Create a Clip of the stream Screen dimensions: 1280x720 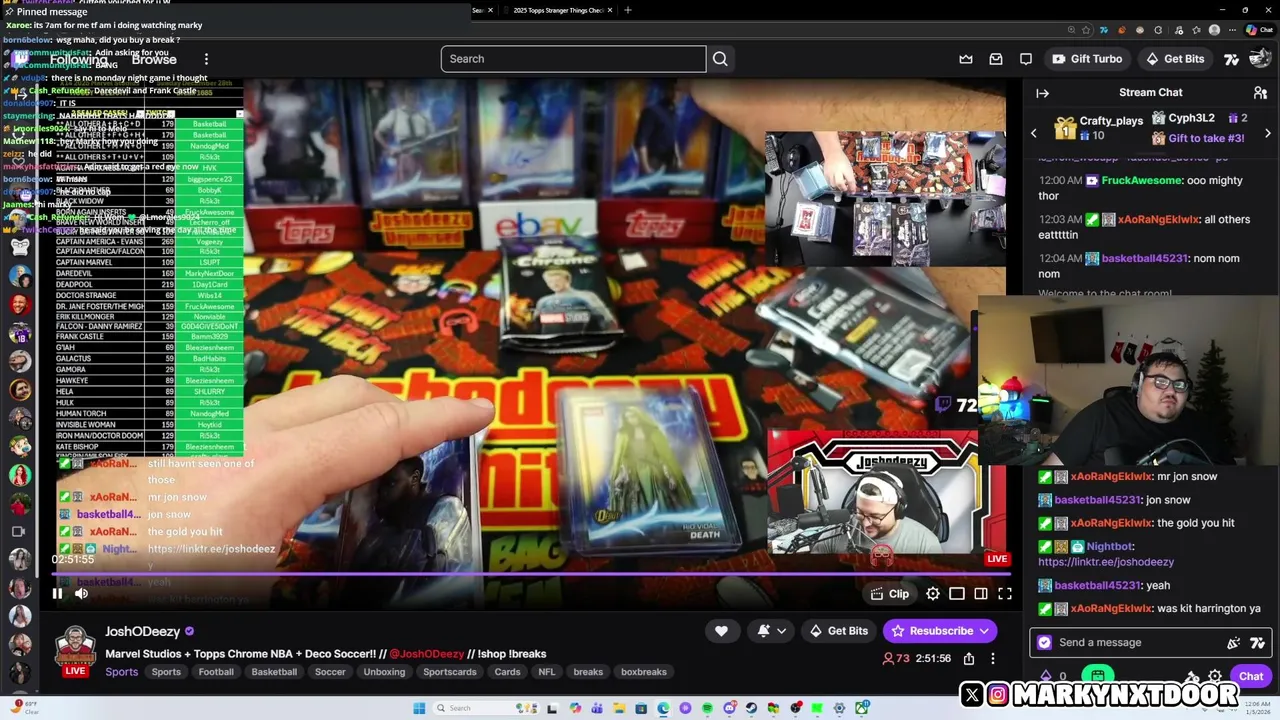click(x=890, y=594)
